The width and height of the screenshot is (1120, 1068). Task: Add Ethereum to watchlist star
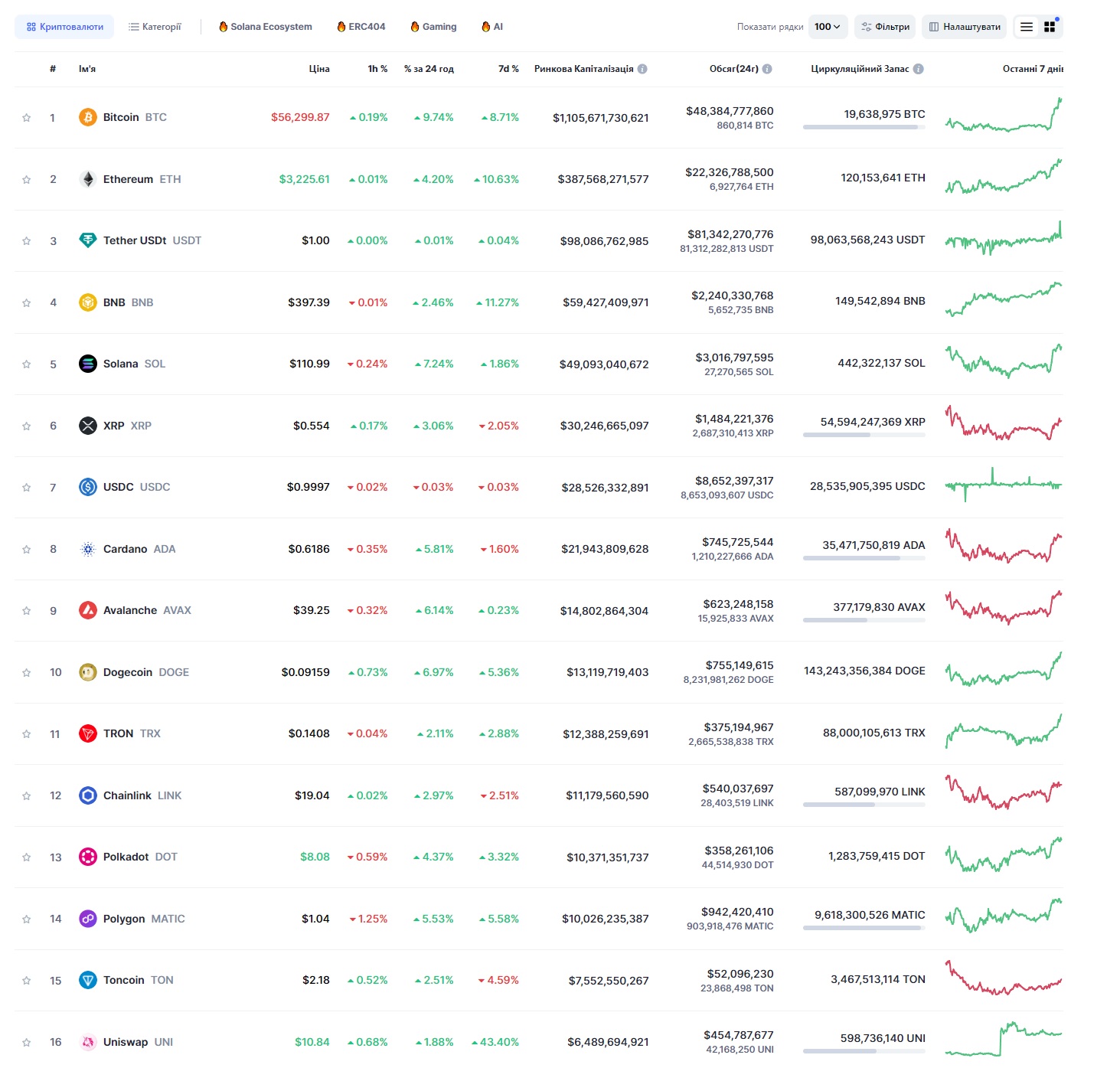click(x=27, y=179)
